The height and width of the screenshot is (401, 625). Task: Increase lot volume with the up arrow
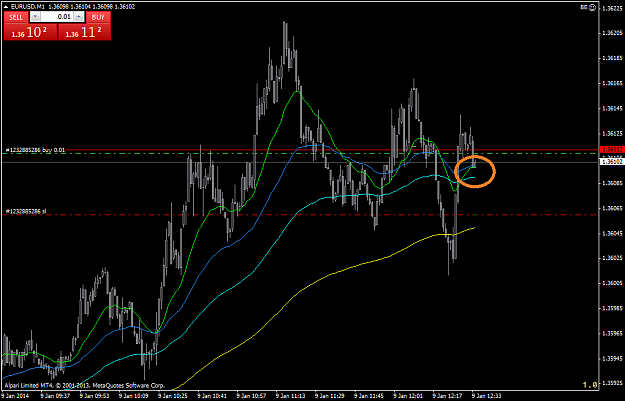(79, 17)
